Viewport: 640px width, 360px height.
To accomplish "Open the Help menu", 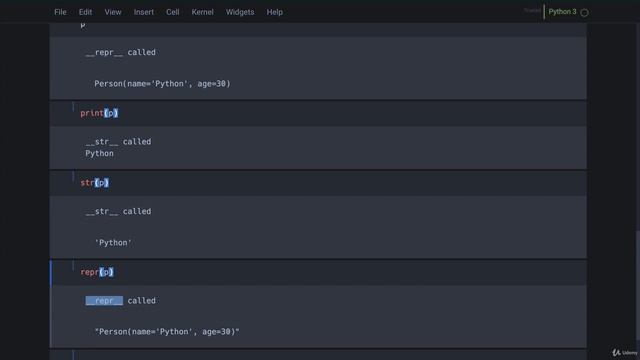I will click(275, 12).
